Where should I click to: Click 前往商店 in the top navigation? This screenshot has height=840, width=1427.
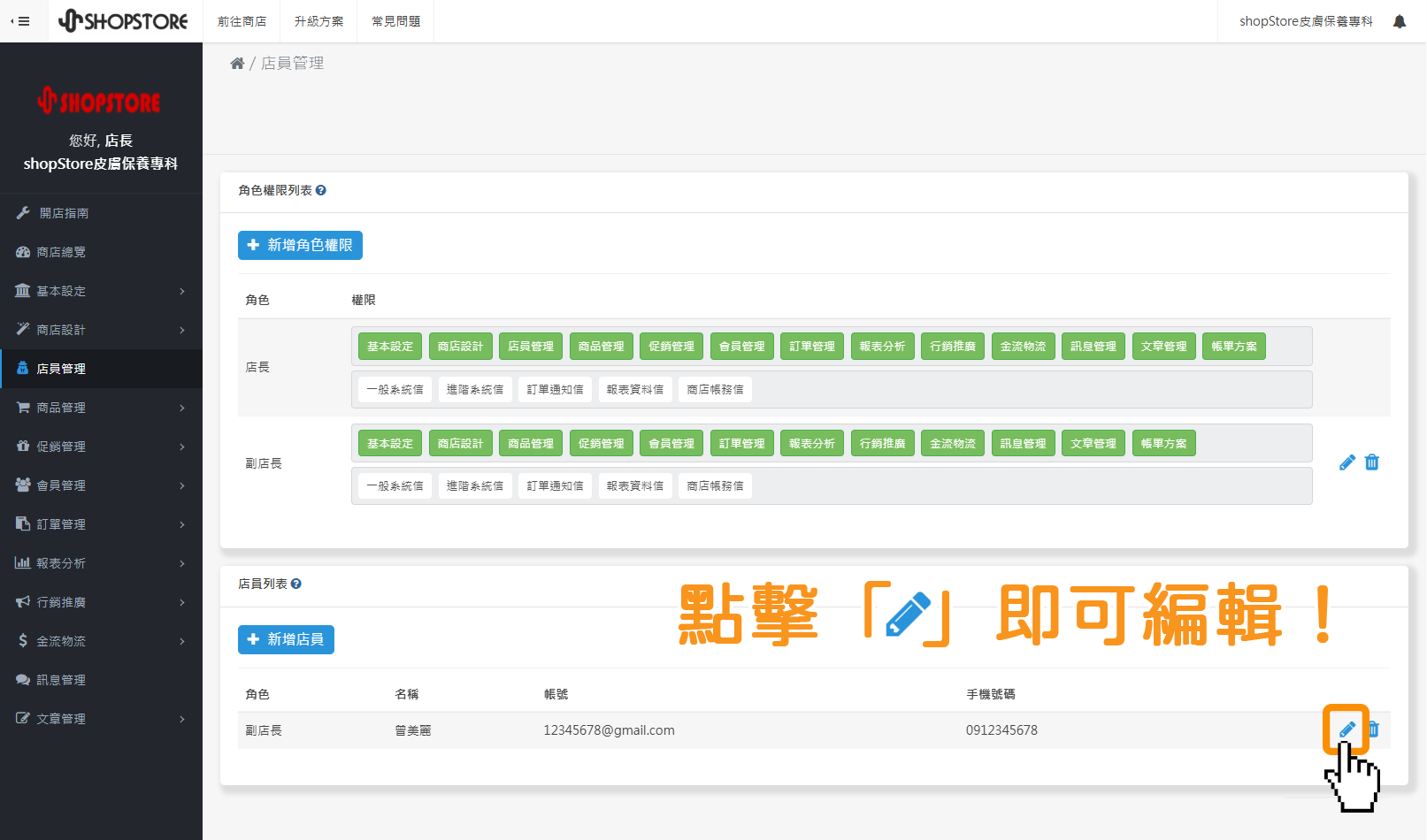click(x=242, y=21)
